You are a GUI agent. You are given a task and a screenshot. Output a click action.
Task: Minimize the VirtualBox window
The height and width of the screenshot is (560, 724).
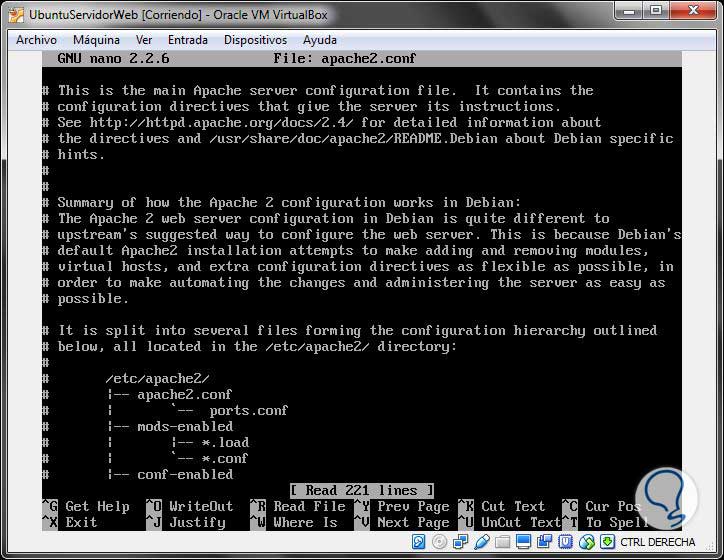[629, 11]
